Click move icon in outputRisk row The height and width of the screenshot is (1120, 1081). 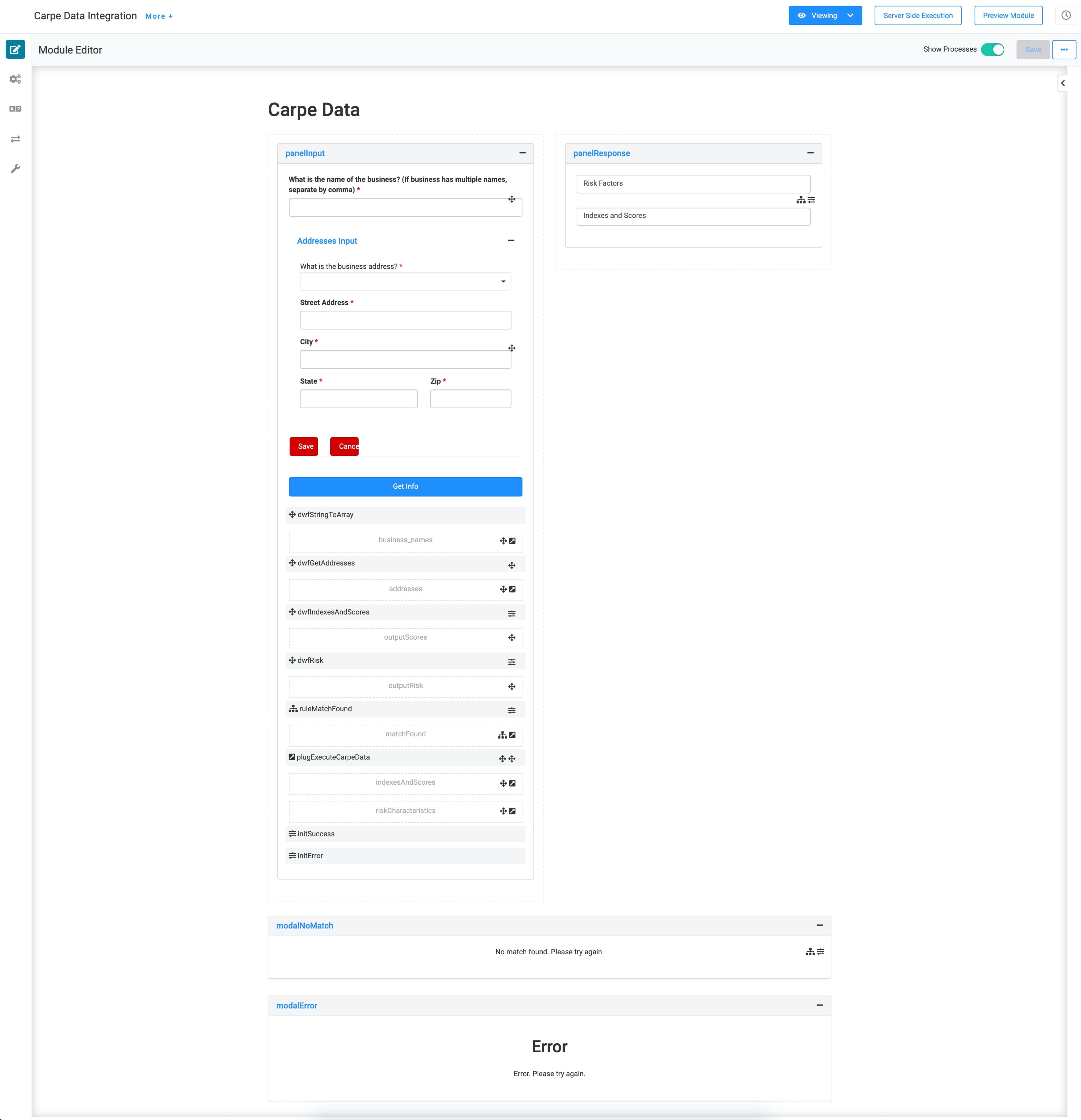click(511, 686)
